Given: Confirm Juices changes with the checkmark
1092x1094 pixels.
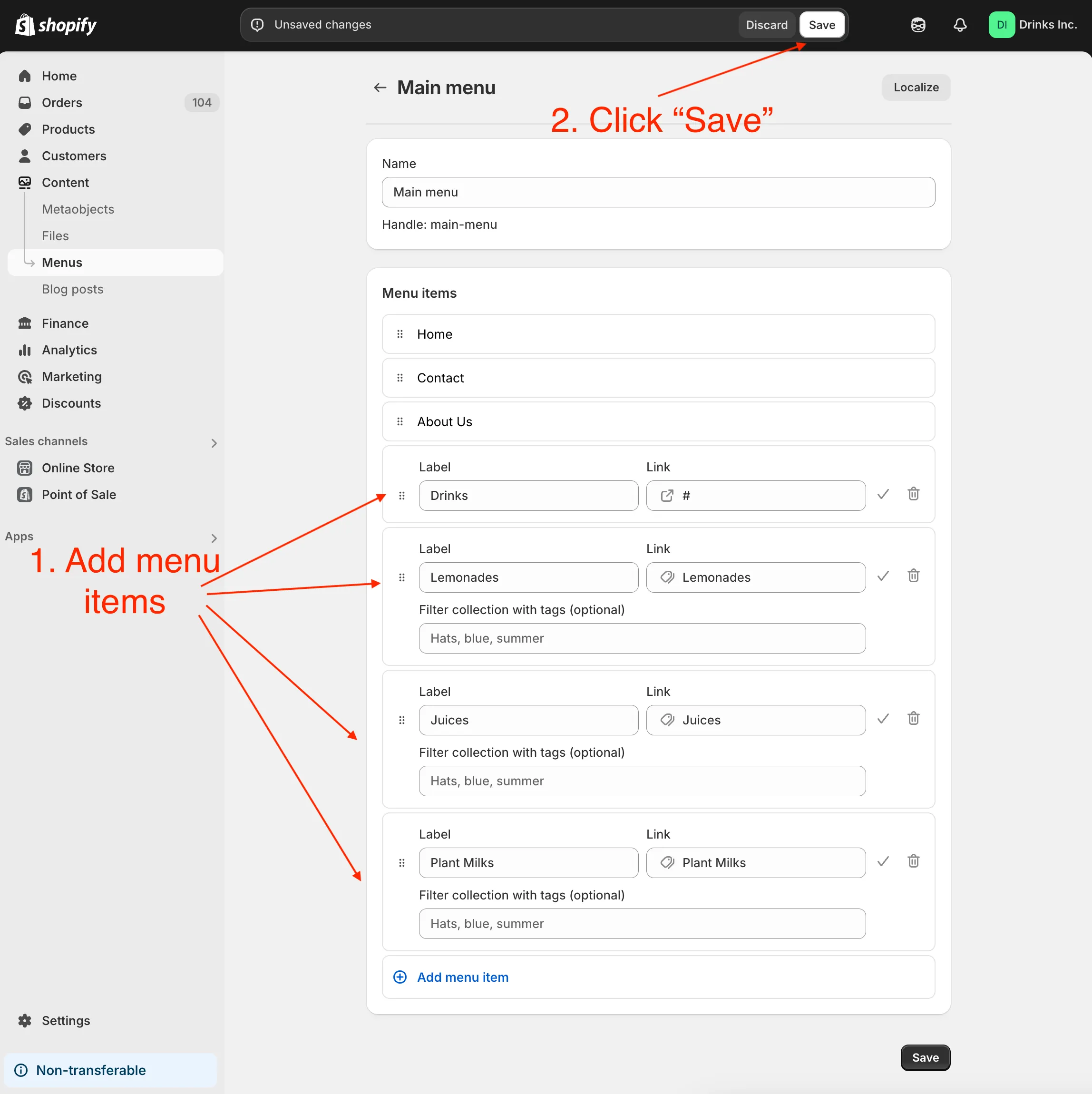Looking at the screenshot, I should click(883, 719).
